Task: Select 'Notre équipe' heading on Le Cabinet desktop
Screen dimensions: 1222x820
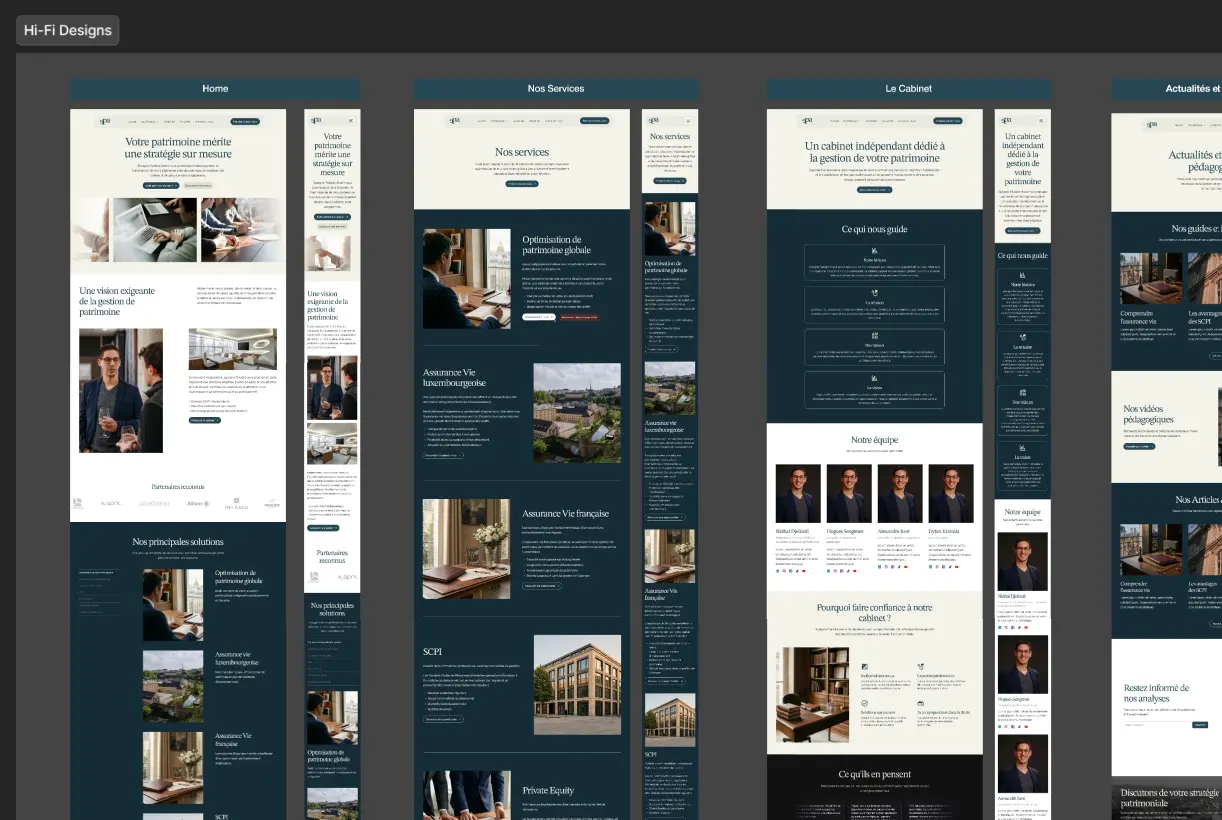Action: [x=875, y=440]
